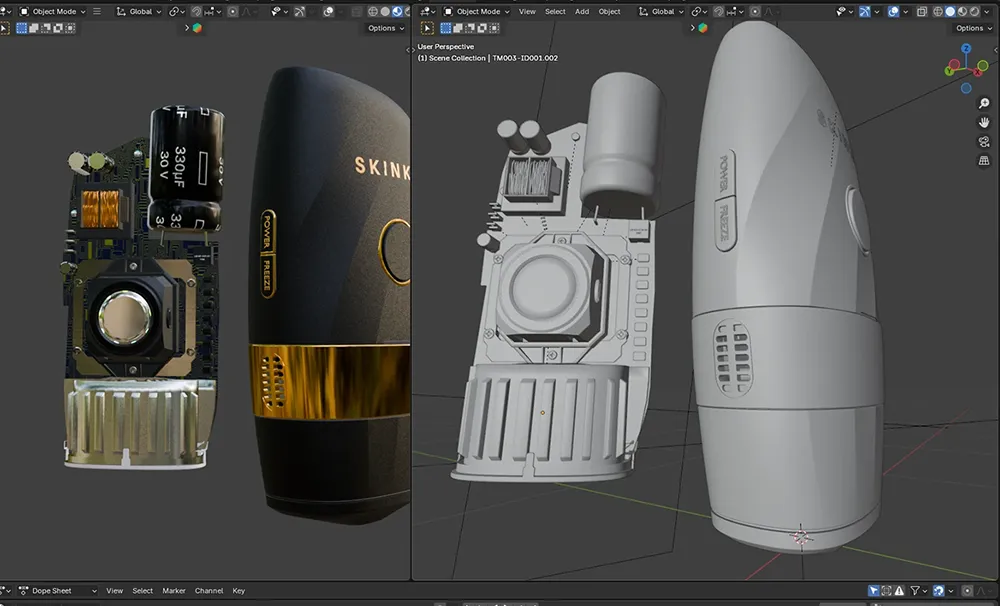Screen dimensions: 1000x606
Task: Open pivot point dropdown in left viewport
Action: click(177, 11)
